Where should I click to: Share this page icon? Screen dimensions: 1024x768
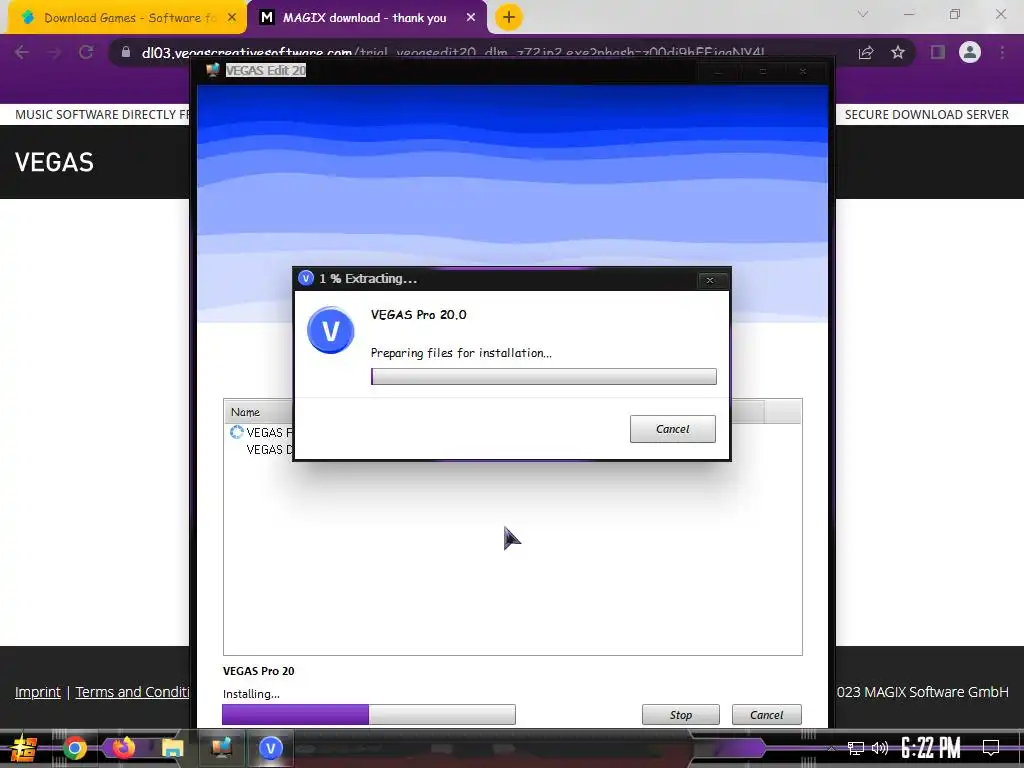(x=866, y=52)
